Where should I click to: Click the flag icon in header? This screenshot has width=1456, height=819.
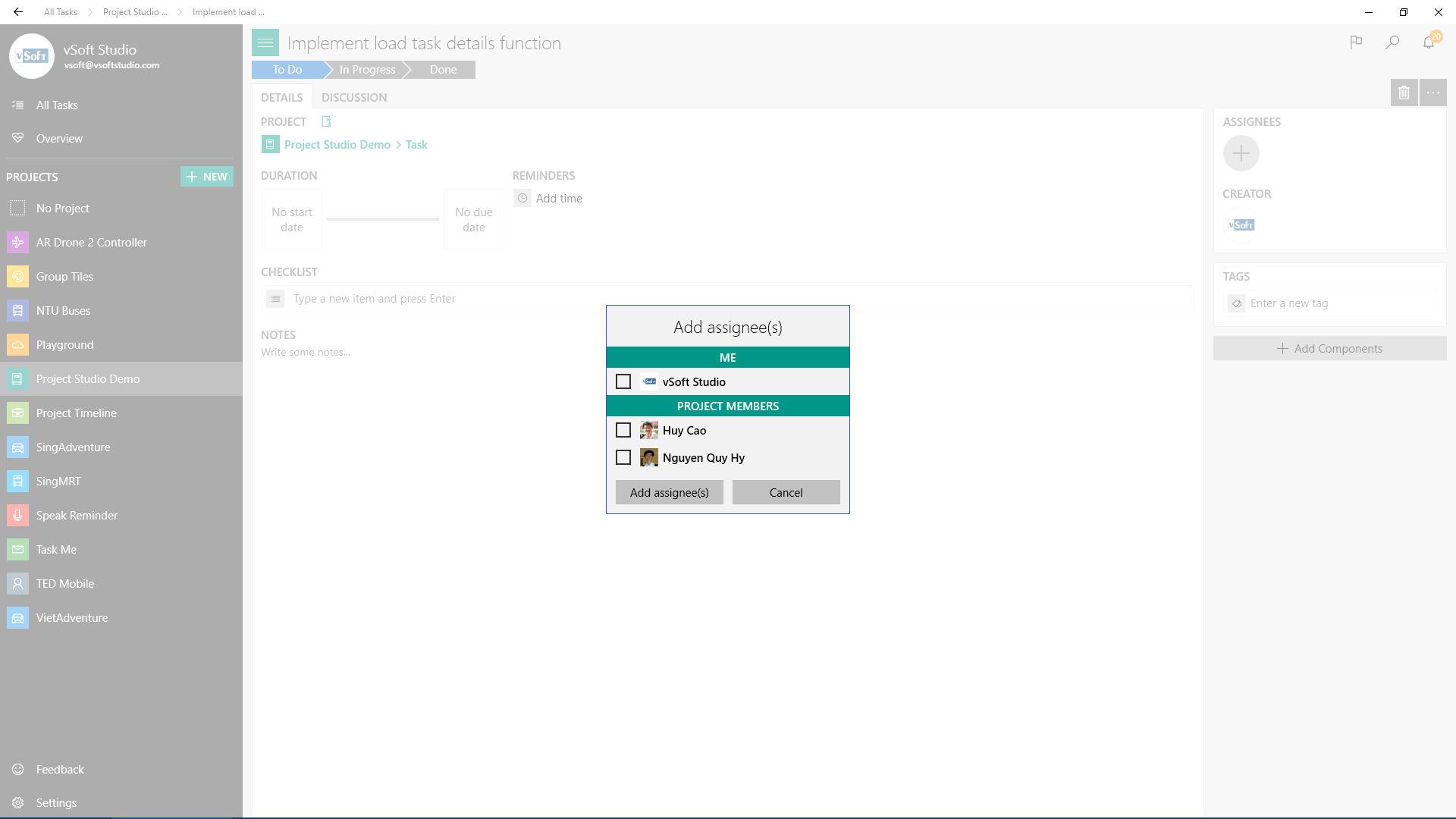click(x=1356, y=42)
